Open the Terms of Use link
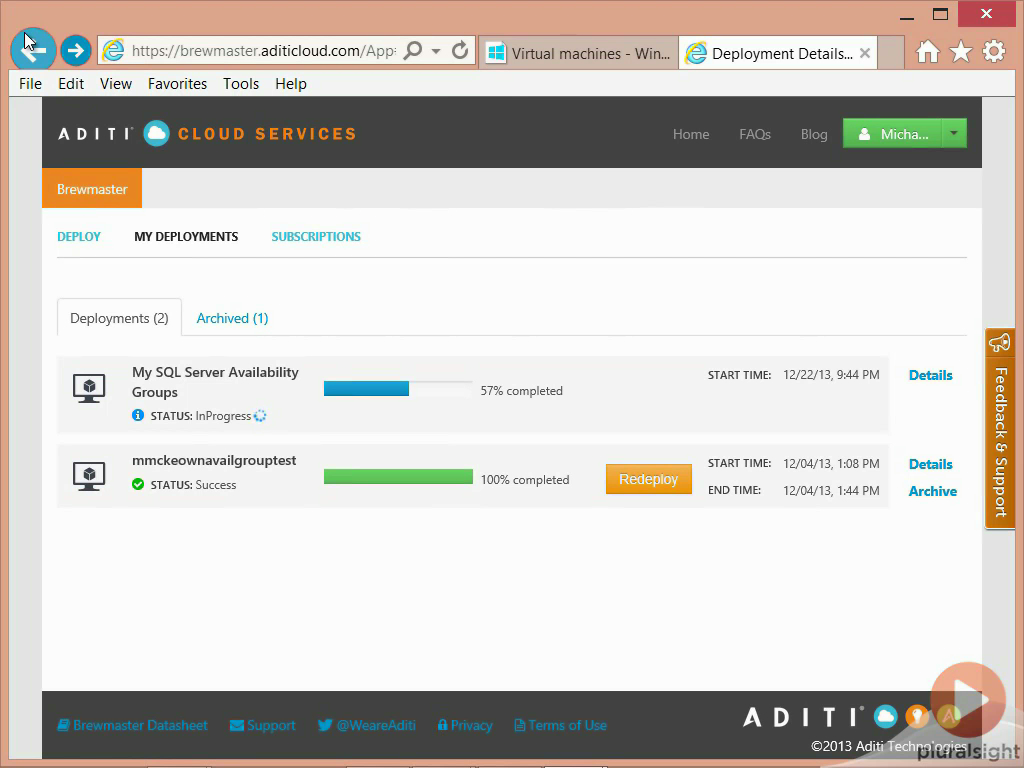Image resolution: width=1024 pixels, height=768 pixels. 560,725
